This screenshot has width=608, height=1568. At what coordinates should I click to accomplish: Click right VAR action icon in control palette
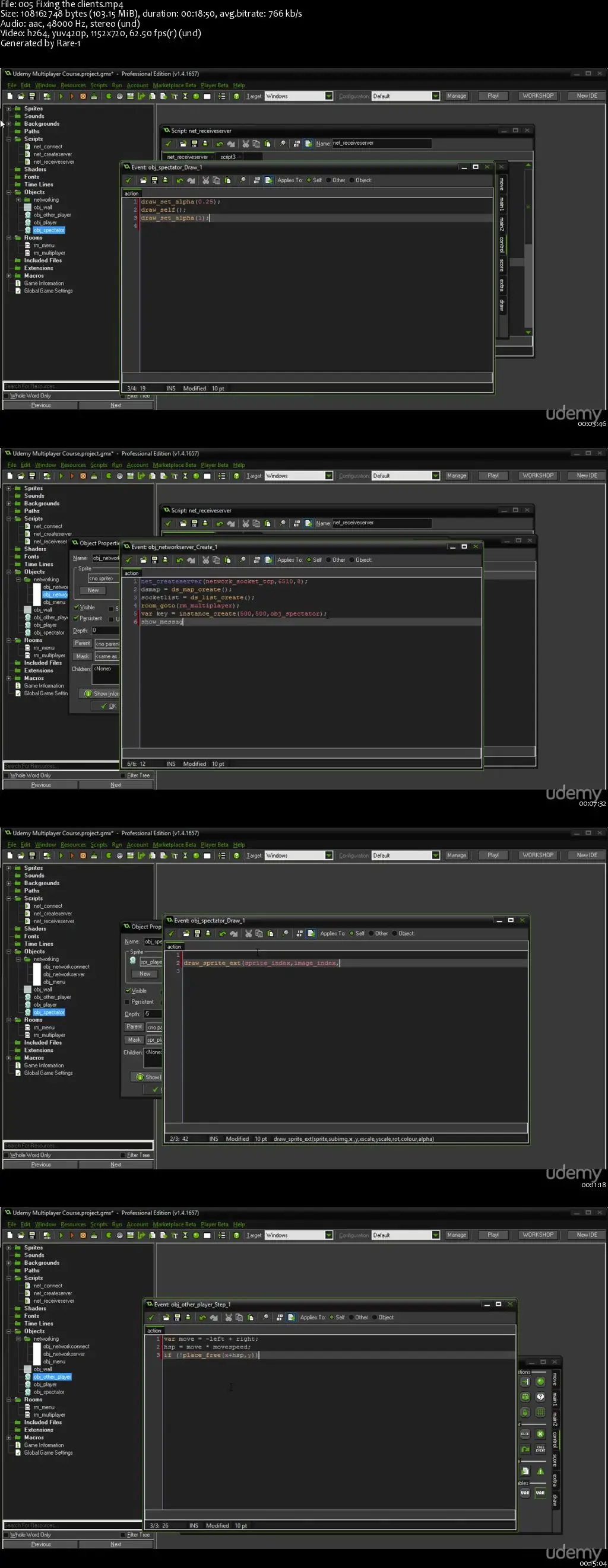540,1493
